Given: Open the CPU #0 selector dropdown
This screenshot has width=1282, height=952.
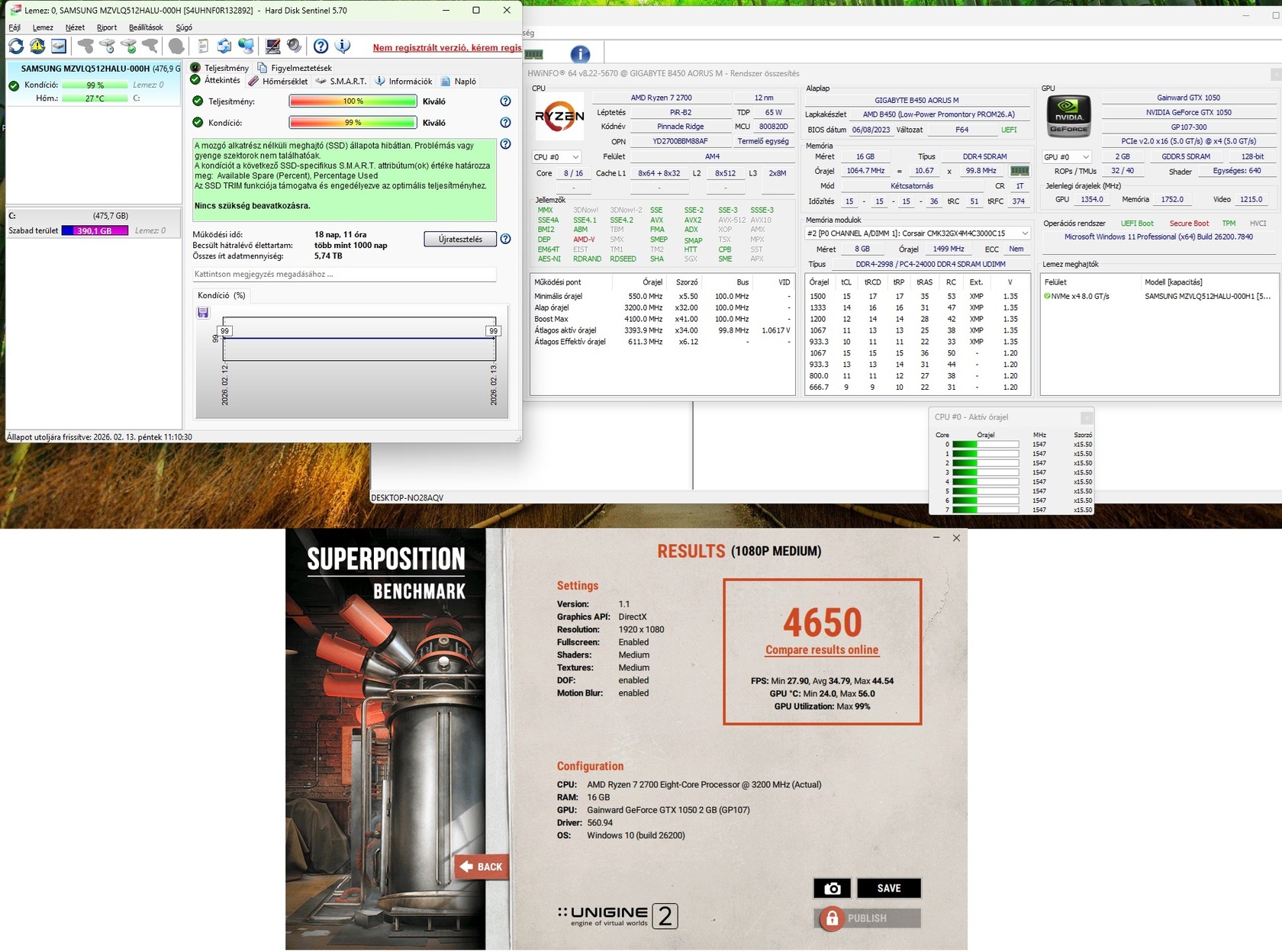Looking at the screenshot, I should tap(556, 157).
